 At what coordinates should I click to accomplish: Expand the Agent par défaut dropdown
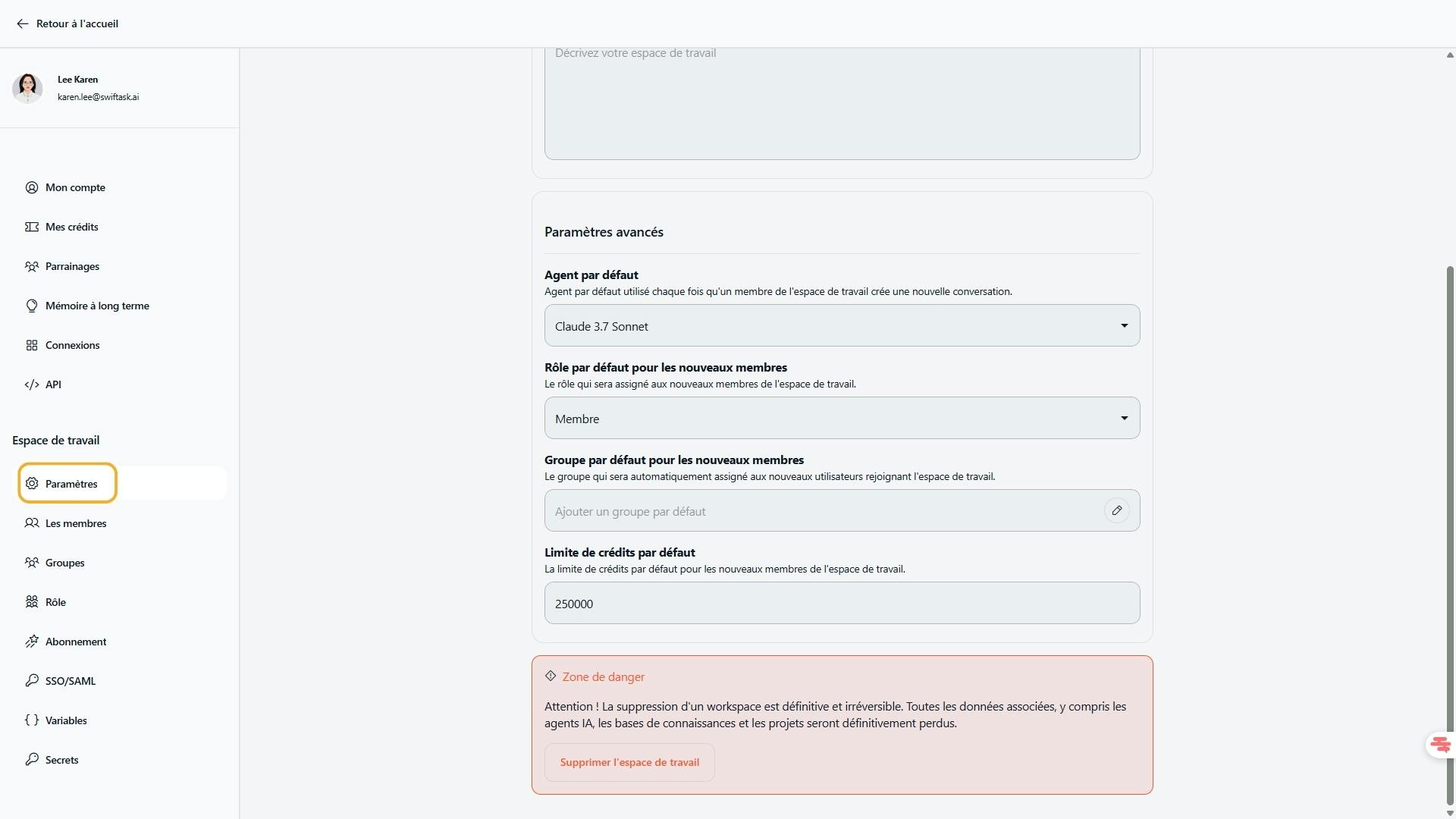coord(842,326)
